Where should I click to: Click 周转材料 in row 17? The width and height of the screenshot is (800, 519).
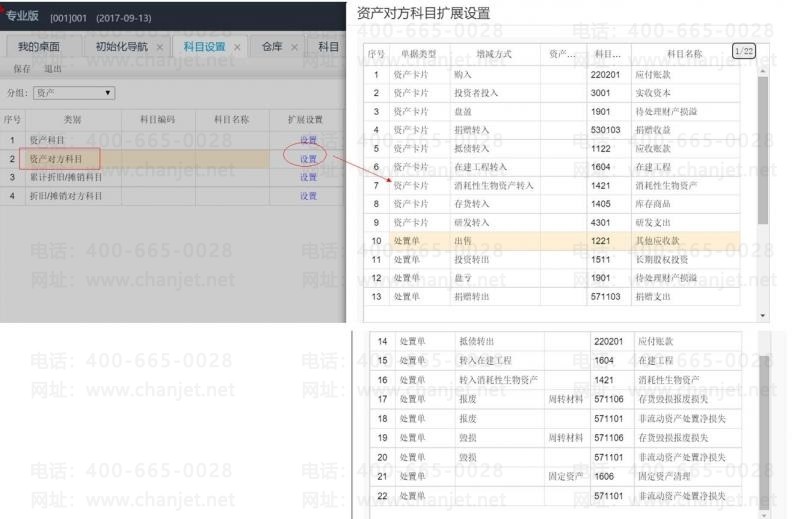coord(565,399)
